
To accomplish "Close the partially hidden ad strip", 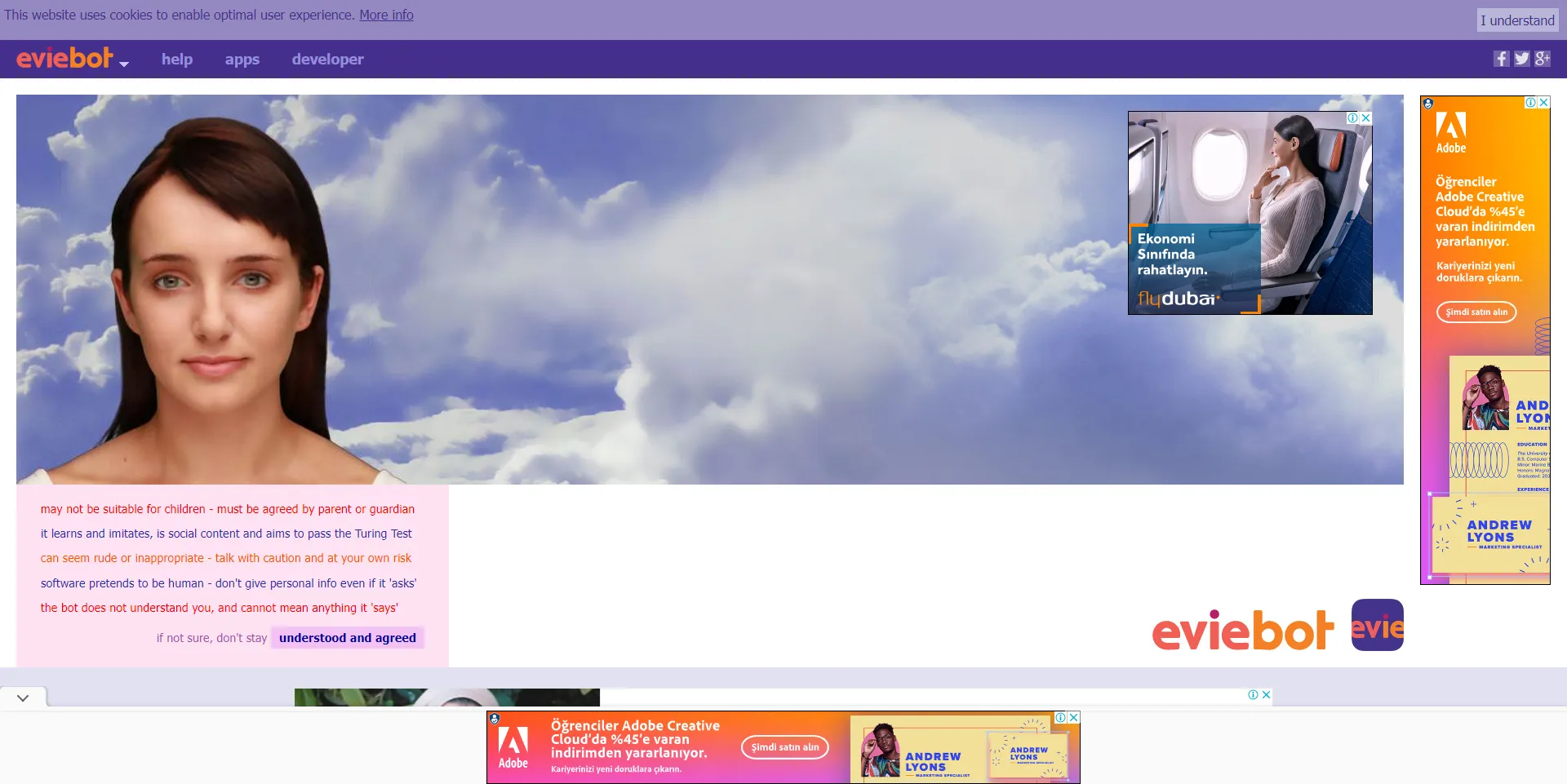I will (x=1266, y=694).
